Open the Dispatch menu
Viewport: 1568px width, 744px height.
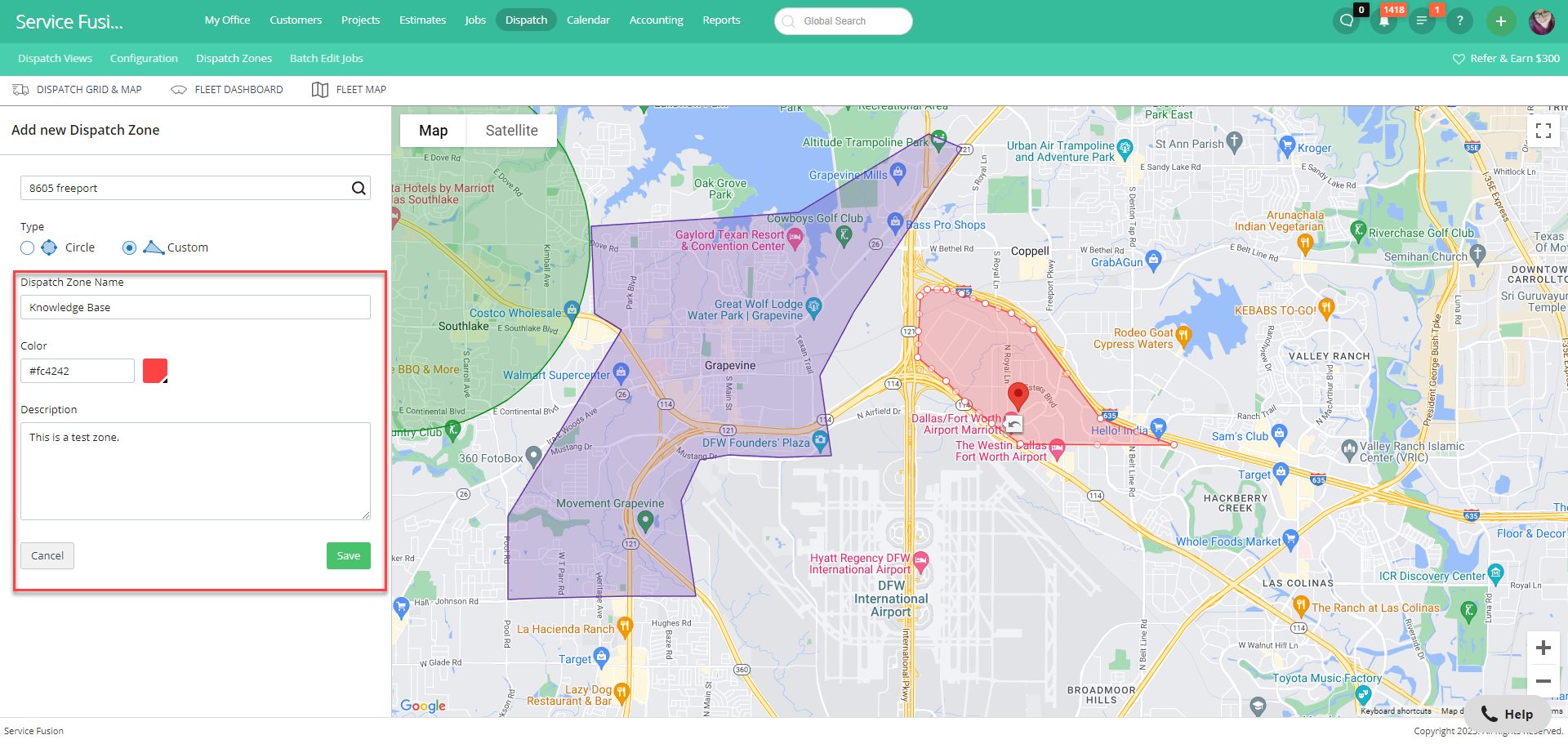click(526, 20)
